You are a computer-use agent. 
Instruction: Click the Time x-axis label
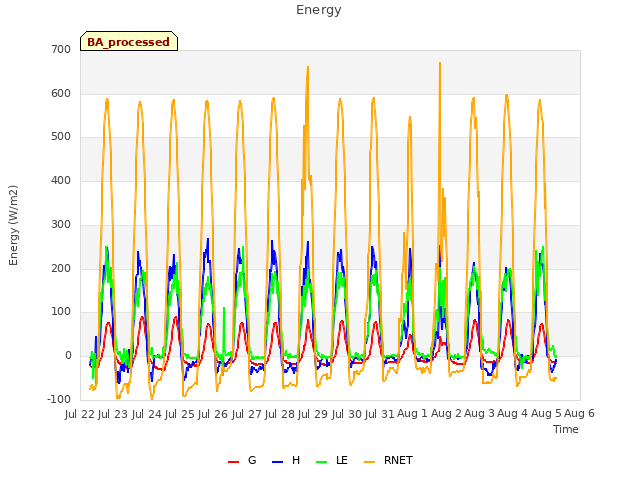click(566, 429)
